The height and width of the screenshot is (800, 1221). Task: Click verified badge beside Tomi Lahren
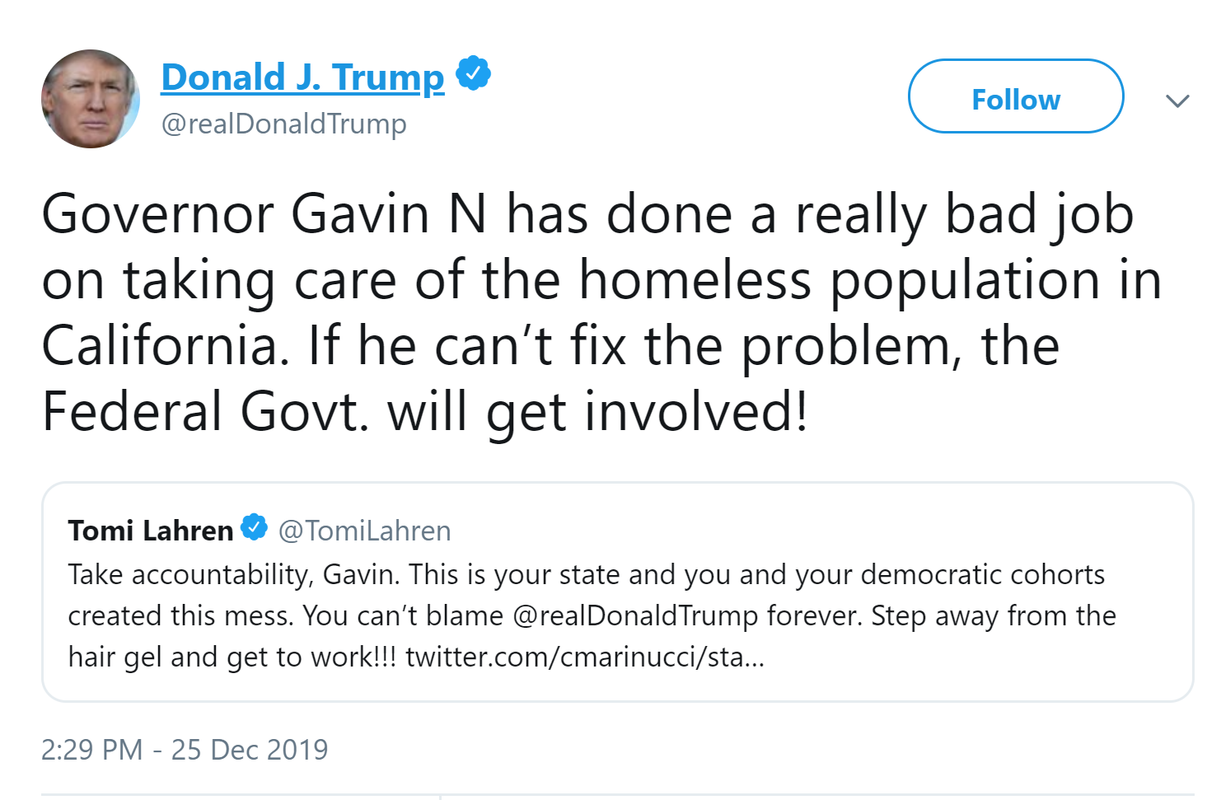[x=255, y=528]
